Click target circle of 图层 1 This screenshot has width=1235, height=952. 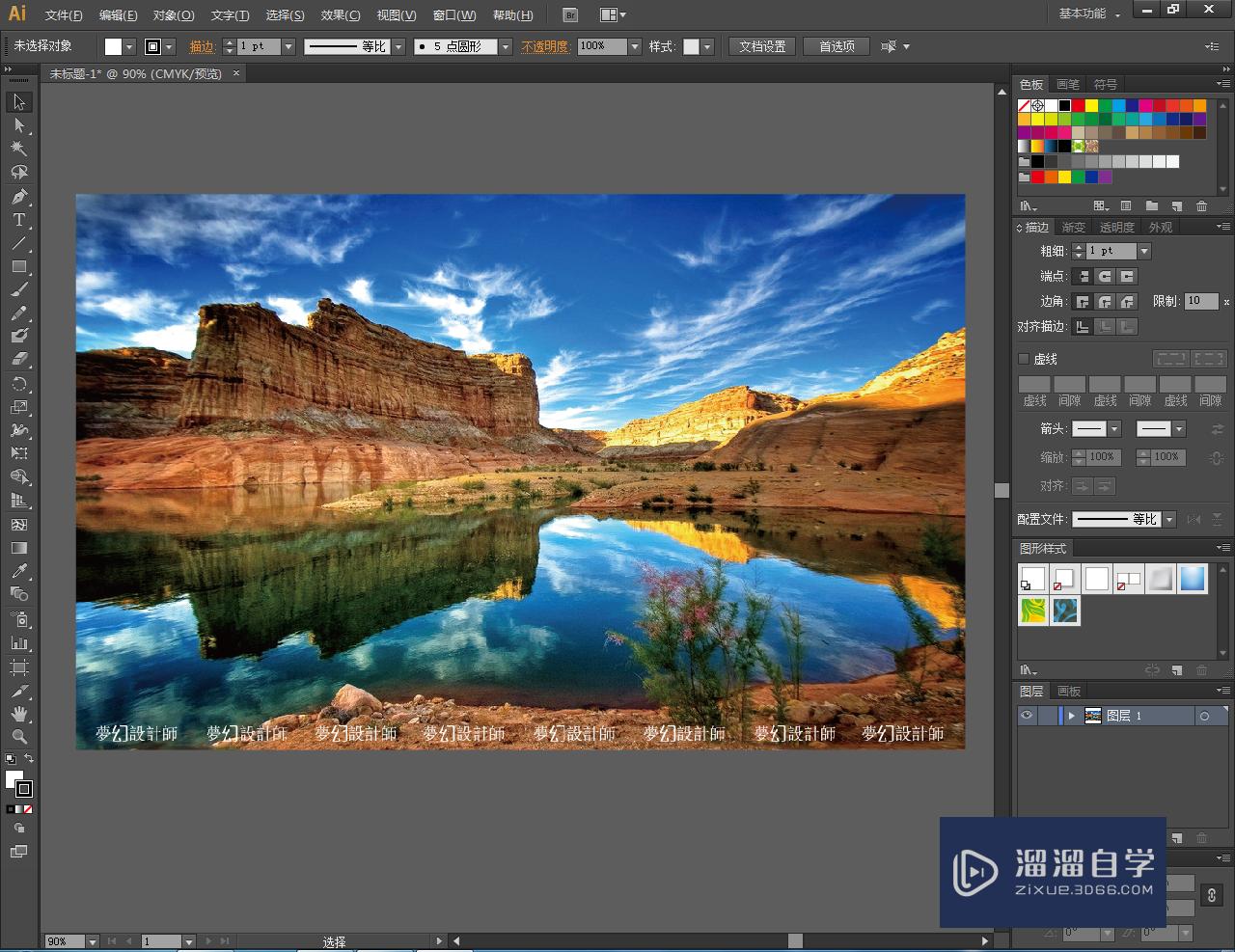[1204, 716]
